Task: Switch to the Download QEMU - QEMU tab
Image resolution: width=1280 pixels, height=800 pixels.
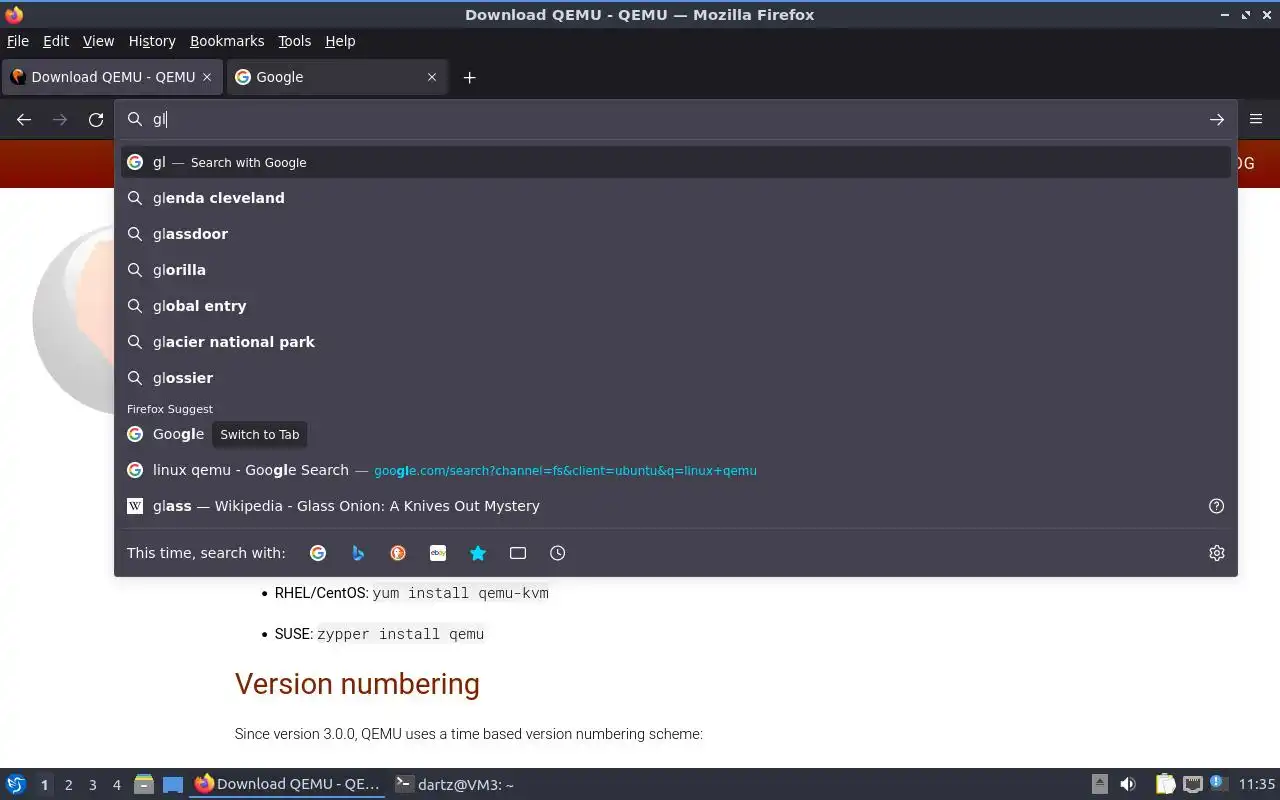Action: 112,77
